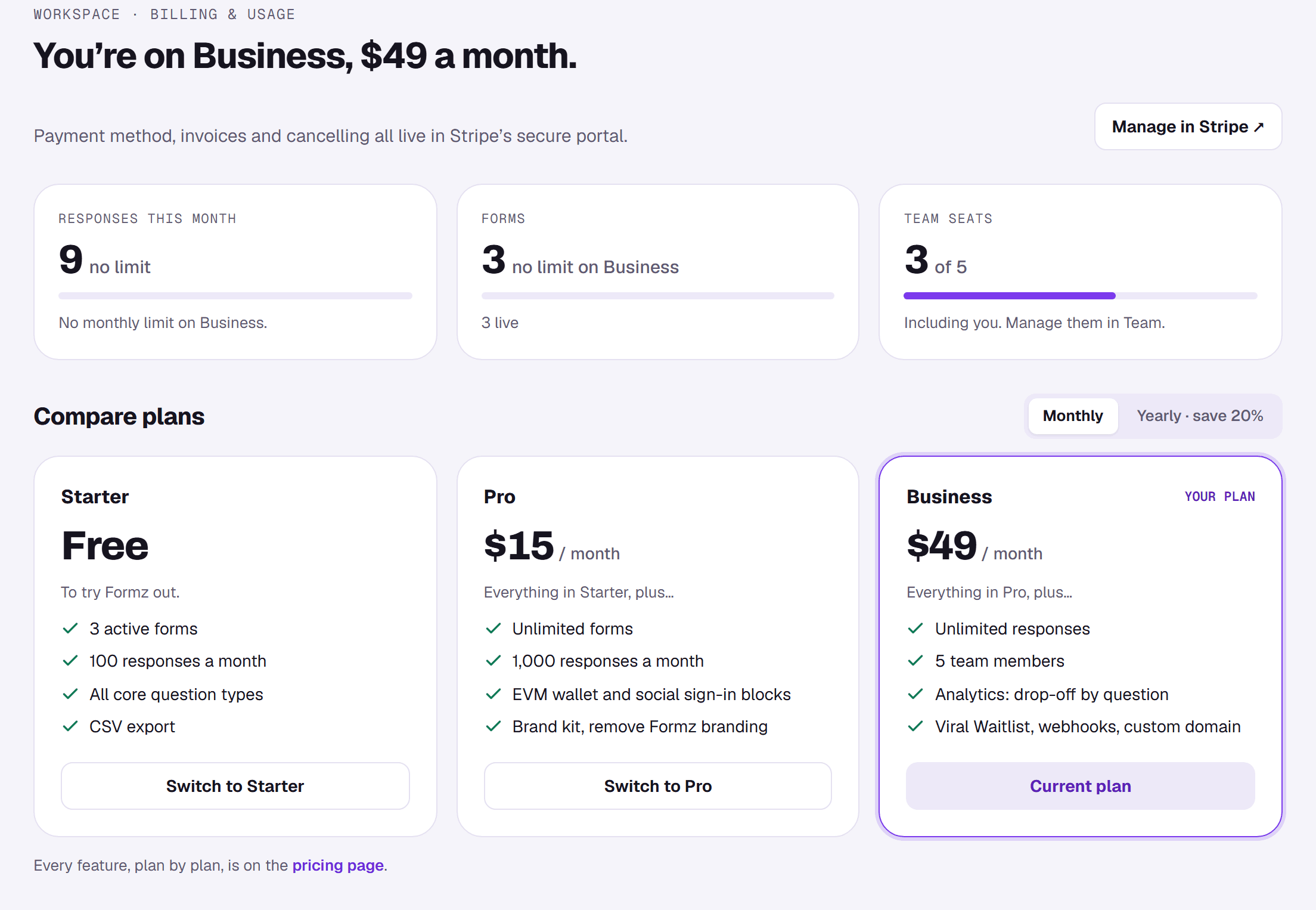1316x910 pixels.
Task: Click the Current plan button
Action: (x=1081, y=786)
